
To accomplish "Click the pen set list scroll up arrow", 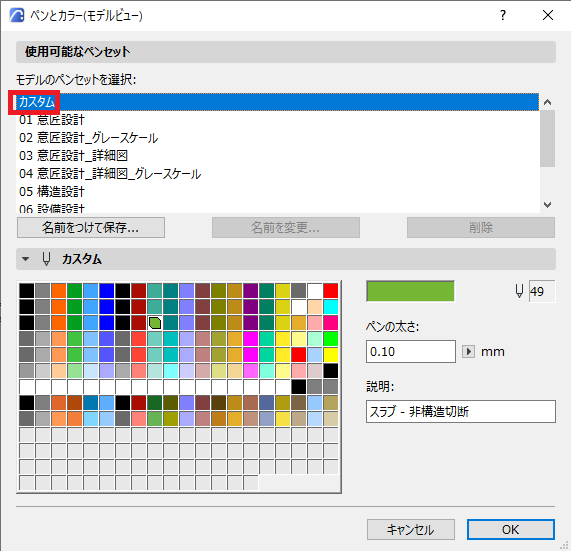I will 547,102.
